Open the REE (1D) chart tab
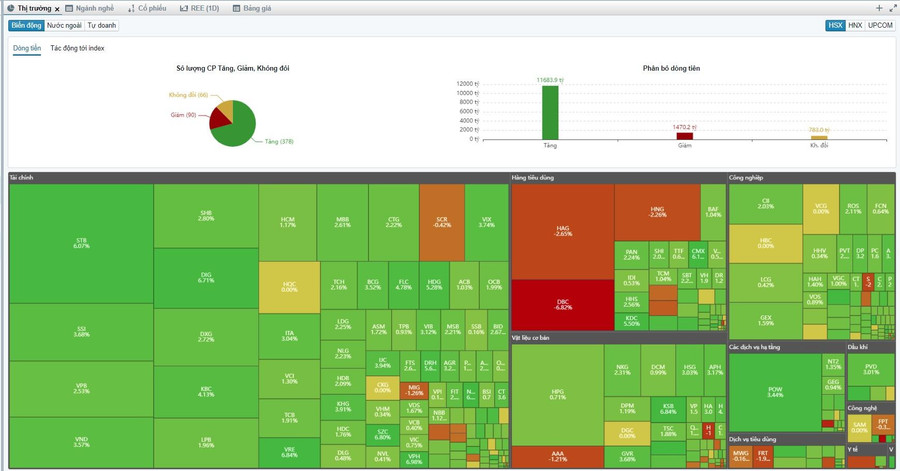900x471 pixels. pyautogui.click(x=200, y=9)
